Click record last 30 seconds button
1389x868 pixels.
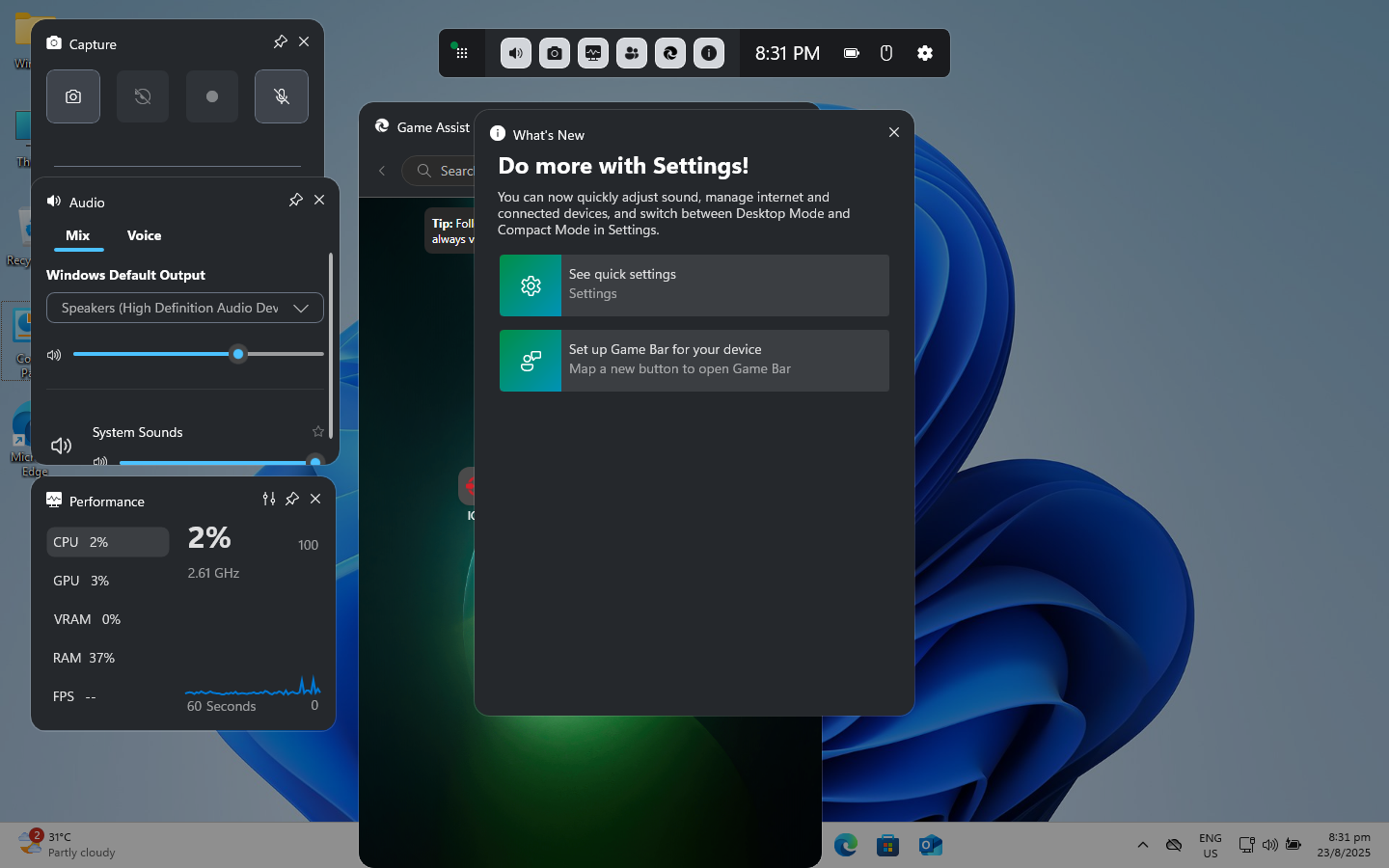(x=143, y=96)
